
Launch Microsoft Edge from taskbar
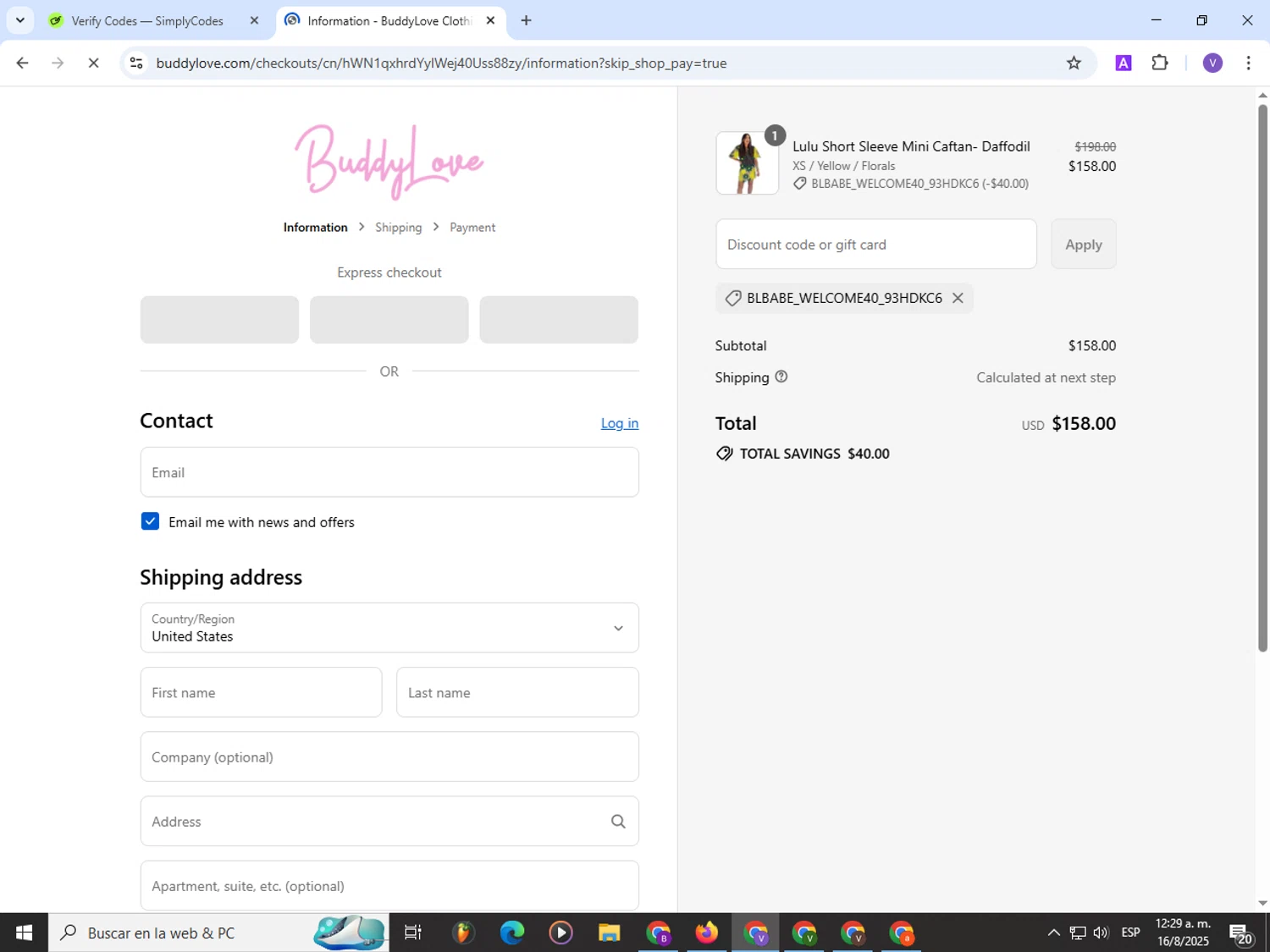(x=511, y=933)
